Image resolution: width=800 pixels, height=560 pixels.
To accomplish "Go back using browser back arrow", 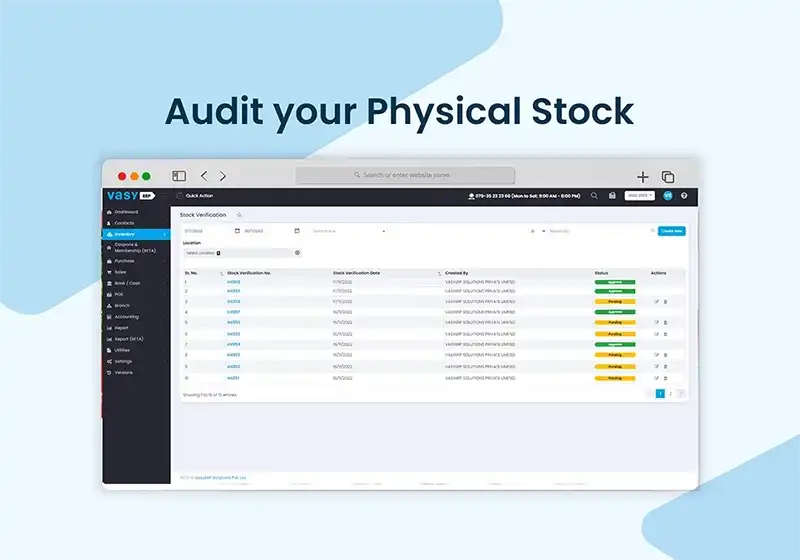I will coord(204,176).
